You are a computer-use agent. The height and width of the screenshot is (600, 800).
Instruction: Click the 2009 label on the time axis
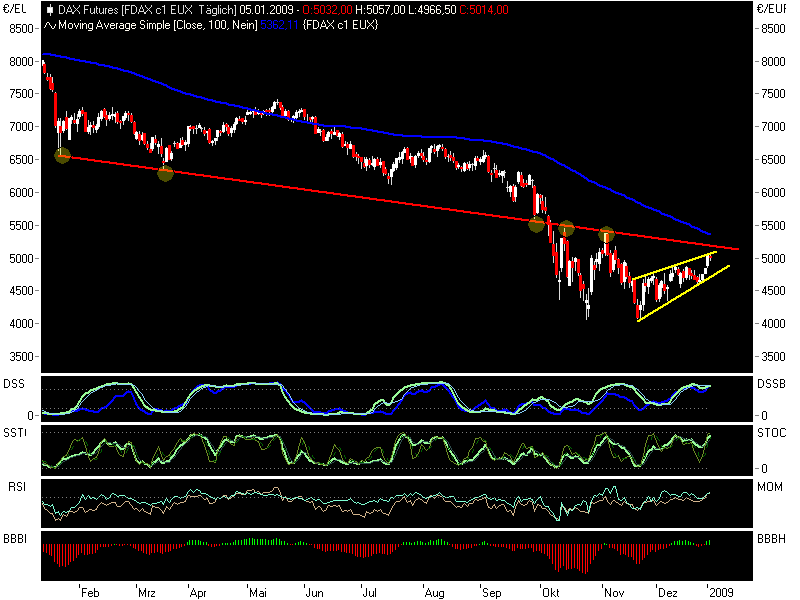(x=722, y=591)
